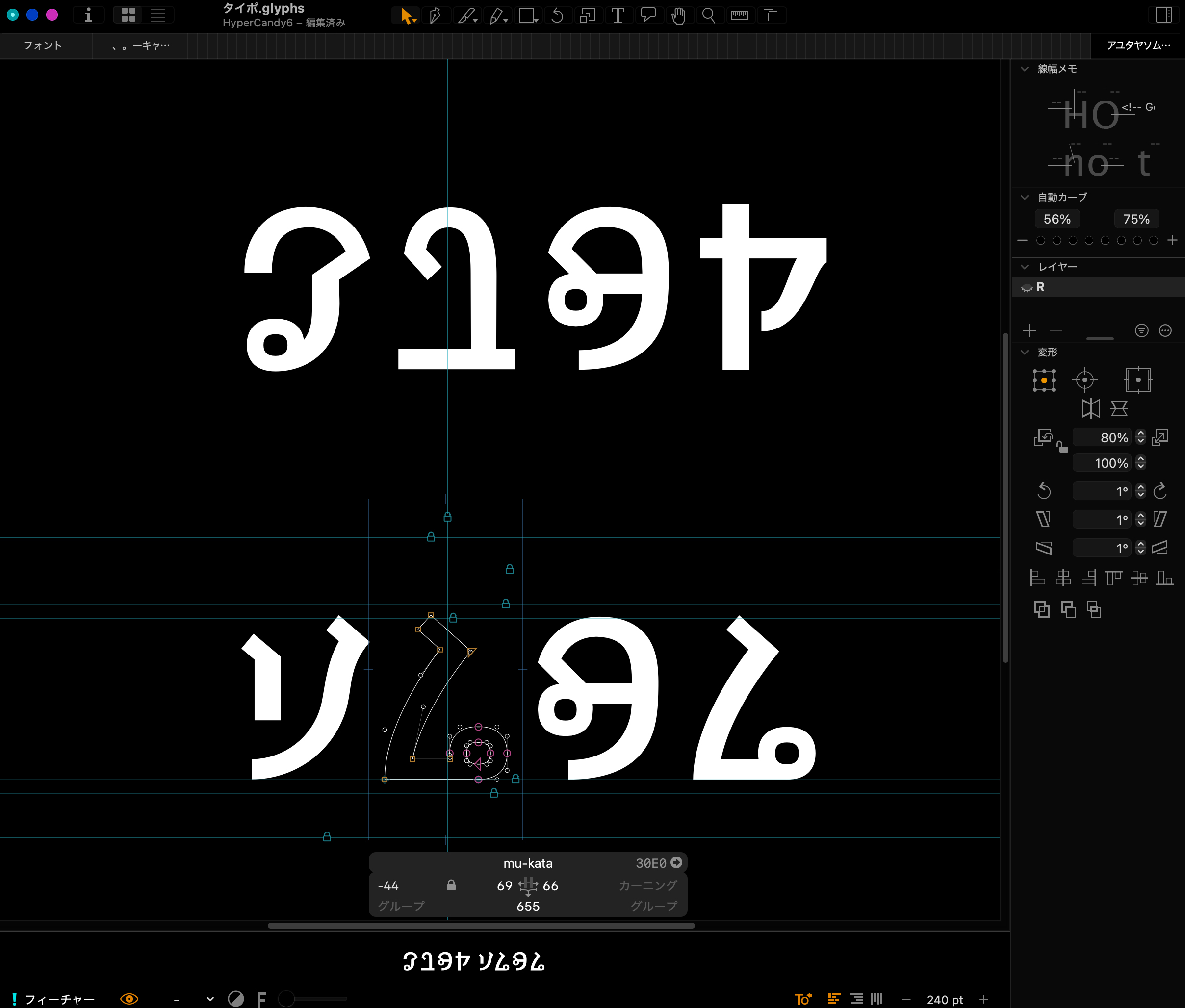Open font info button
Screen dimensions: 1185x1008
[88, 15]
